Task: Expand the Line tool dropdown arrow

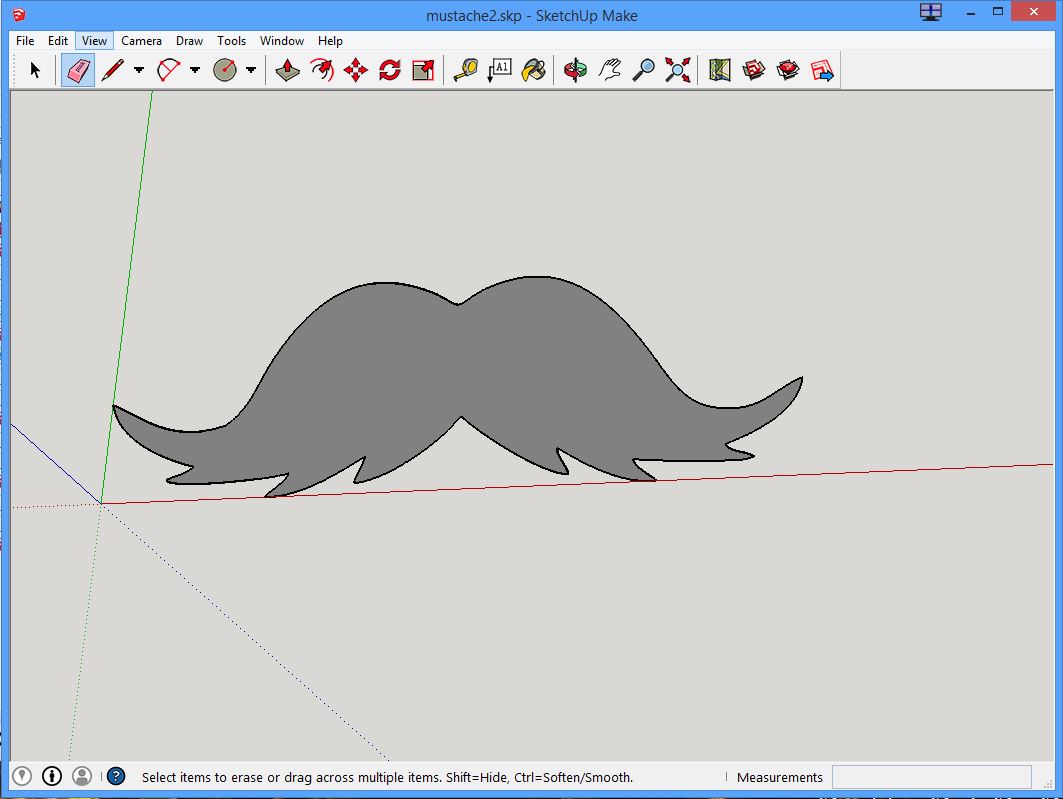Action: click(139, 70)
